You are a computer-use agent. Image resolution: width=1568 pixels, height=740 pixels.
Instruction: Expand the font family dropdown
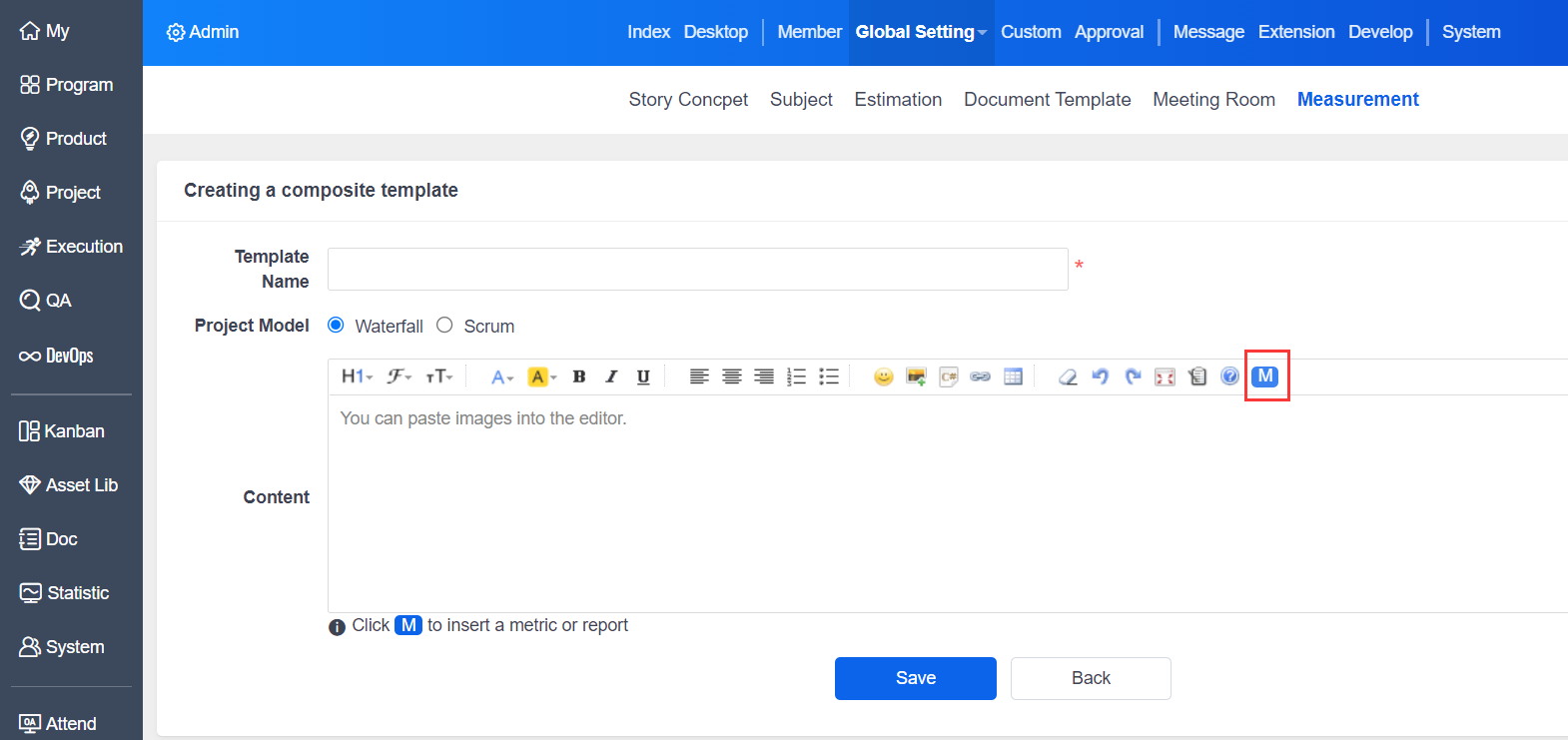click(399, 376)
